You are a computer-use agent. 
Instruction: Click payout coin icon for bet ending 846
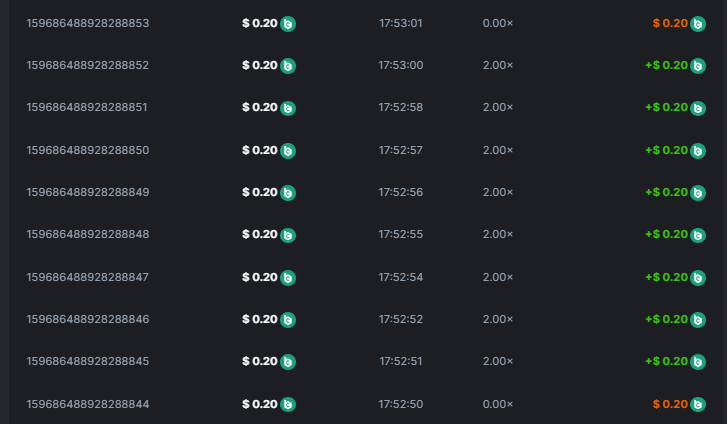698,319
